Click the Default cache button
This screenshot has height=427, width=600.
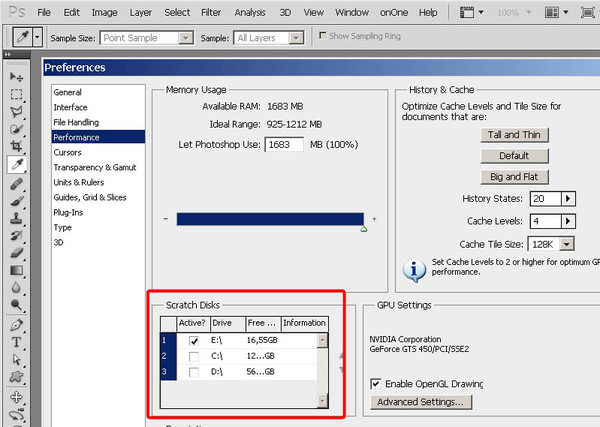pyautogui.click(x=514, y=156)
